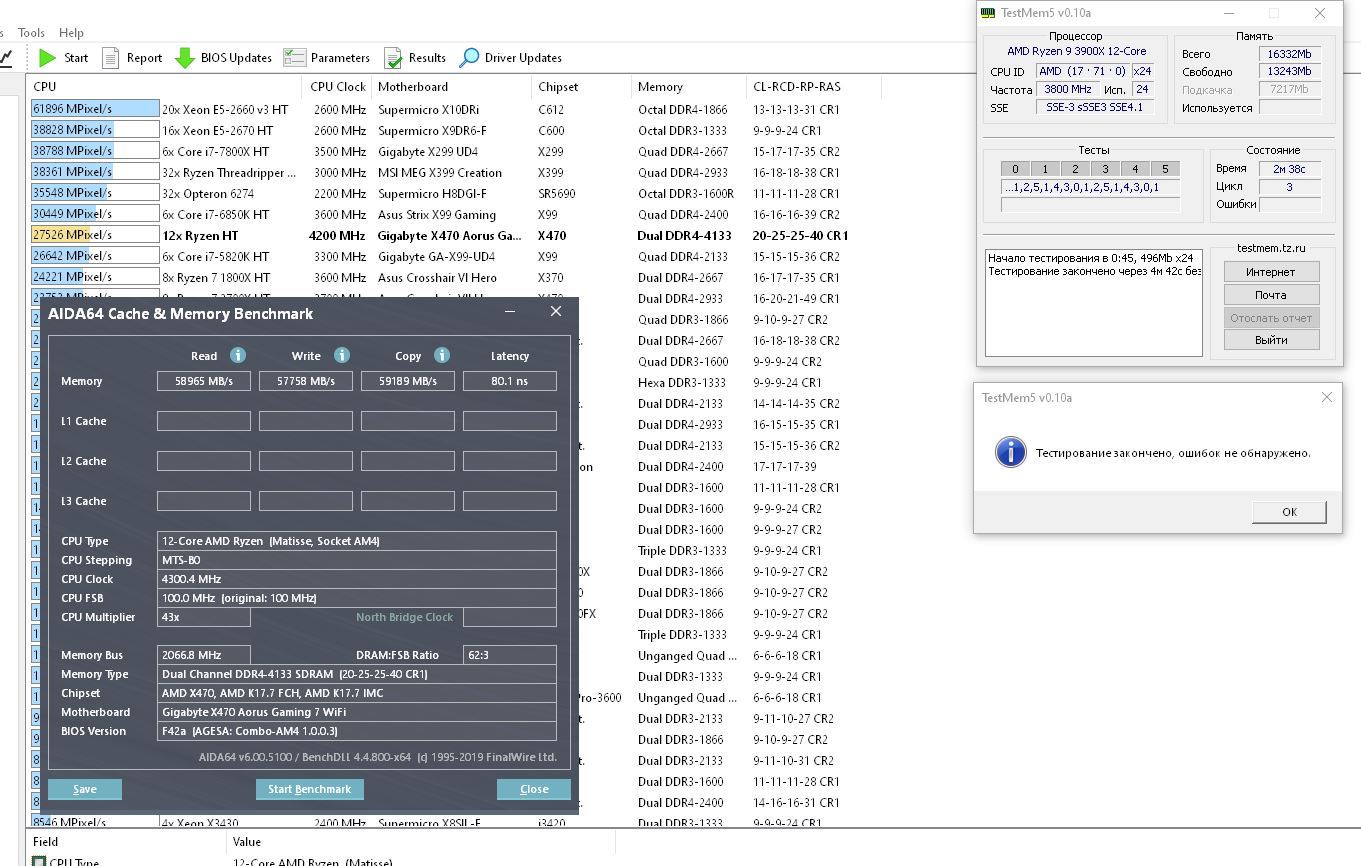Click the Отослать отчет button
Screen dimensions: 1361x866
1271,318
